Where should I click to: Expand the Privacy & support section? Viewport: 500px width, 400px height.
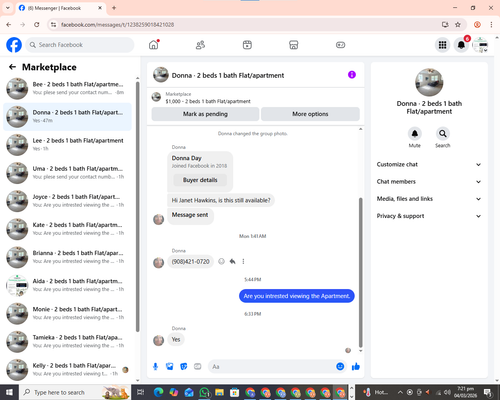coord(429,216)
